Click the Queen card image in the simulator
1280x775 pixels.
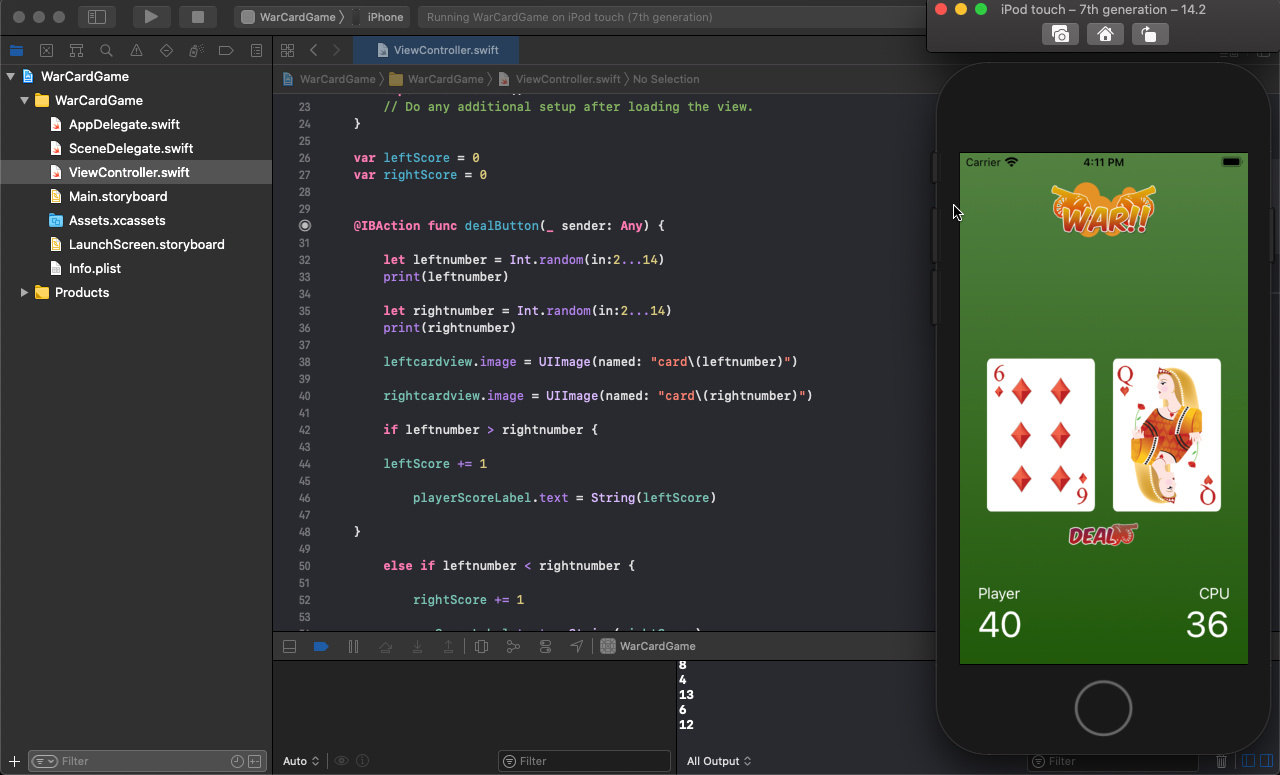(1166, 435)
